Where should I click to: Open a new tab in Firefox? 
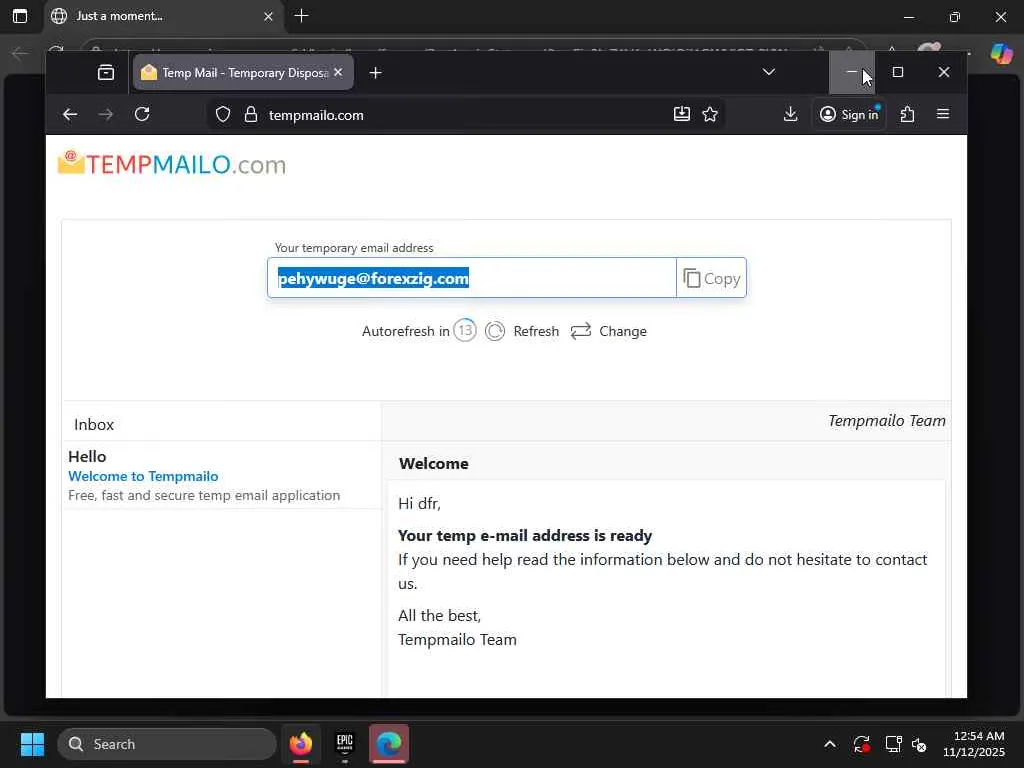click(376, 72)
